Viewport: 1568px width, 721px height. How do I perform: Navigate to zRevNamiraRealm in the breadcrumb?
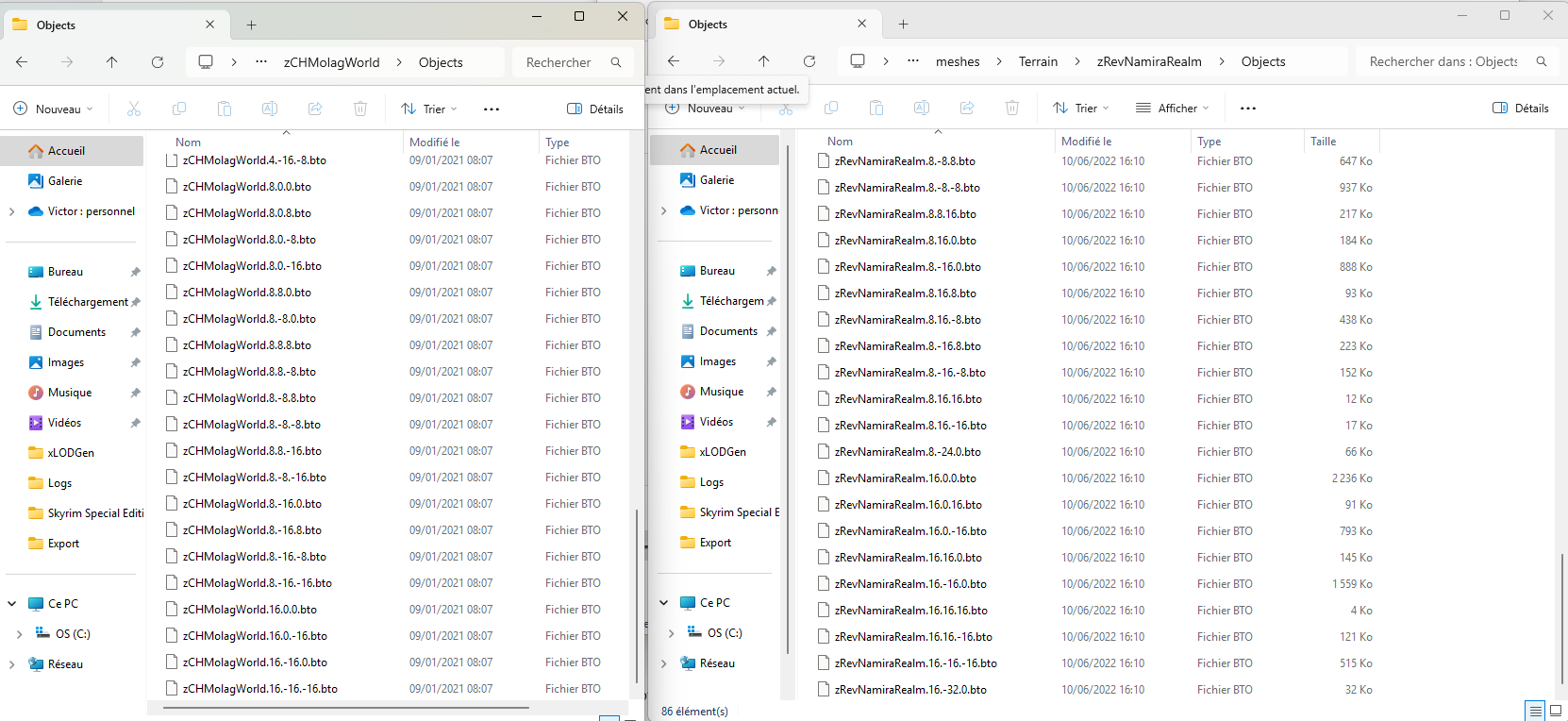tap(1149, 61)
